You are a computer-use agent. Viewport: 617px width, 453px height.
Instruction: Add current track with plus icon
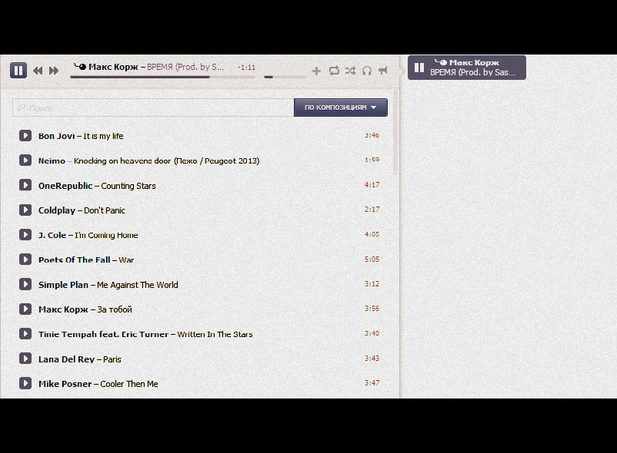316,71
